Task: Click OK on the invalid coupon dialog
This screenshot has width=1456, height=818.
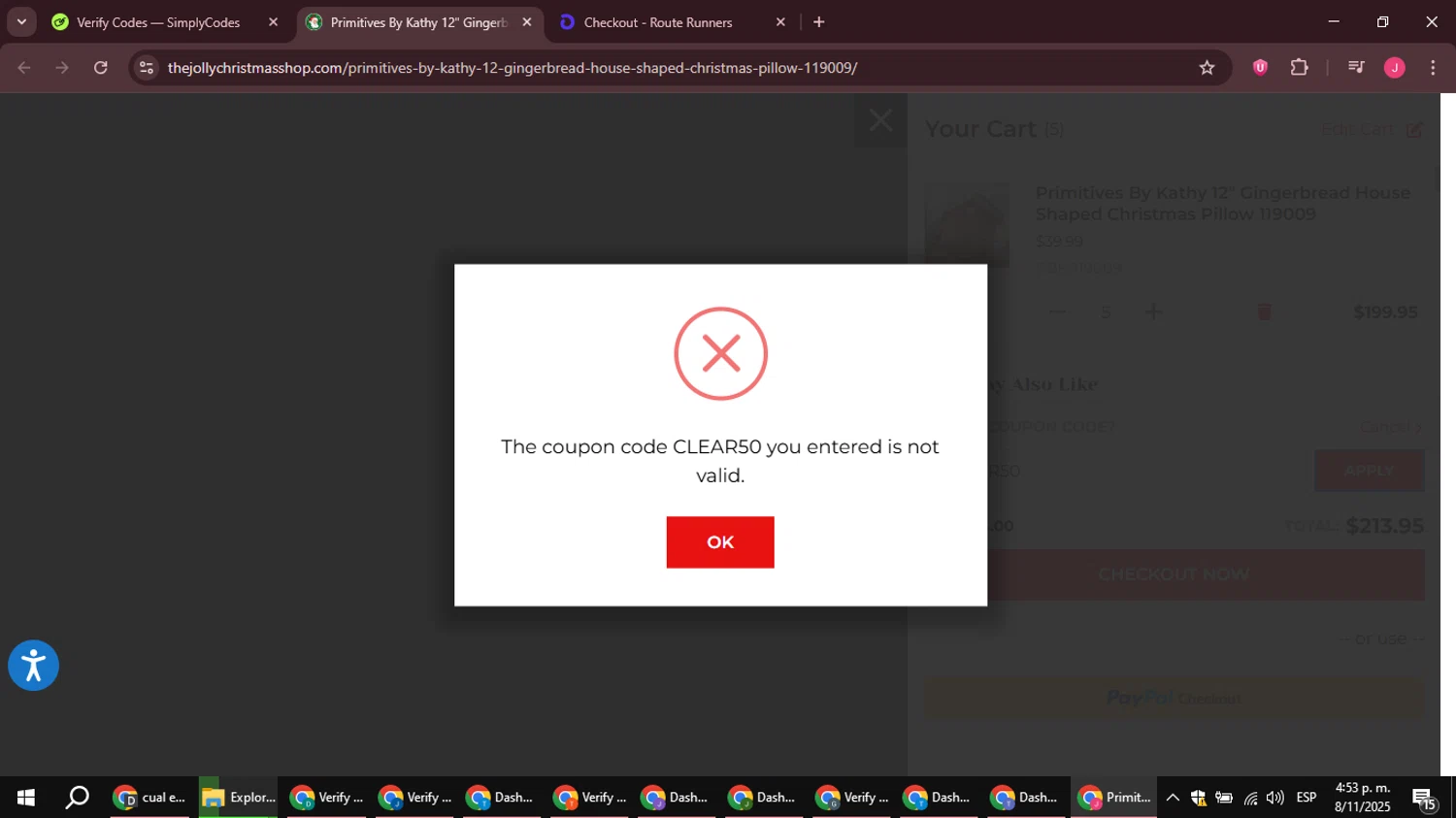Action: tap(720, 541)
